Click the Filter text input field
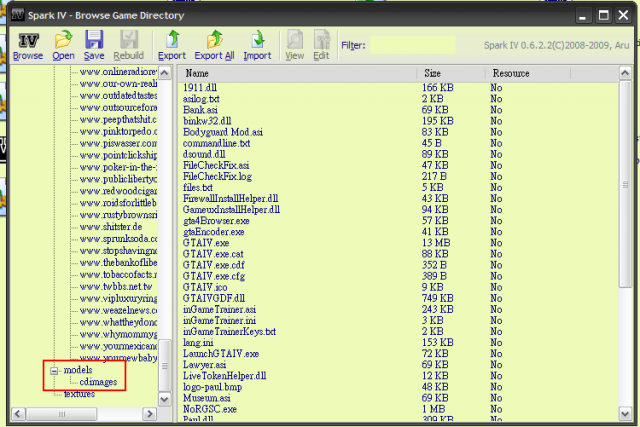The height and width of the screenshot is (427, 640). click(412, 45)
